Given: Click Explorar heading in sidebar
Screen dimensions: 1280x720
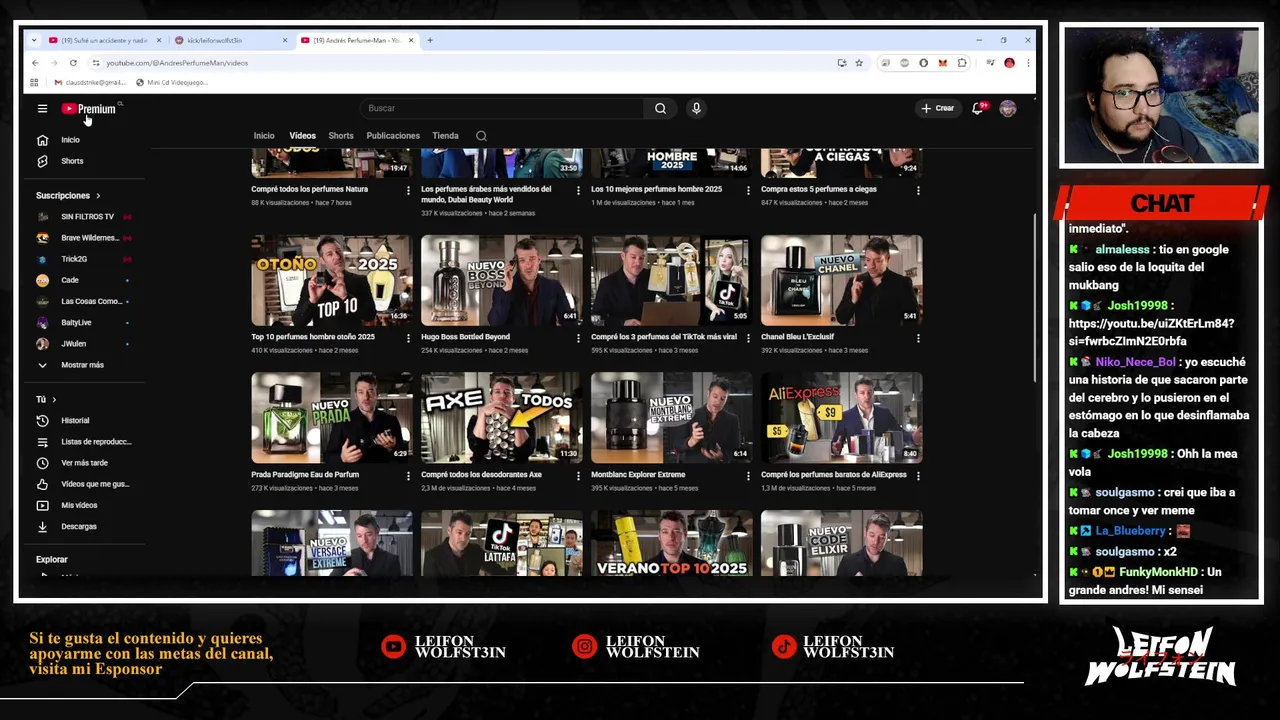Looking at the screenshot, I should 52,560.
